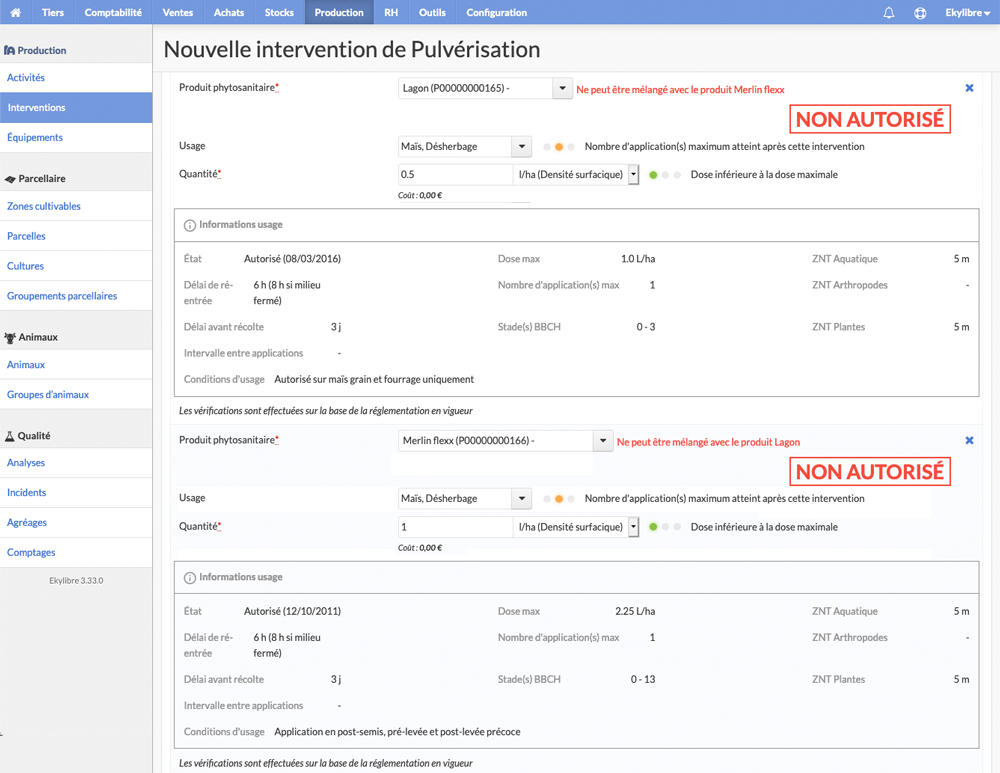Click 'Autorisé (08/03/2016)' state value
The width and height of the screenshot is (1000, 773).
tap(292, 259)
